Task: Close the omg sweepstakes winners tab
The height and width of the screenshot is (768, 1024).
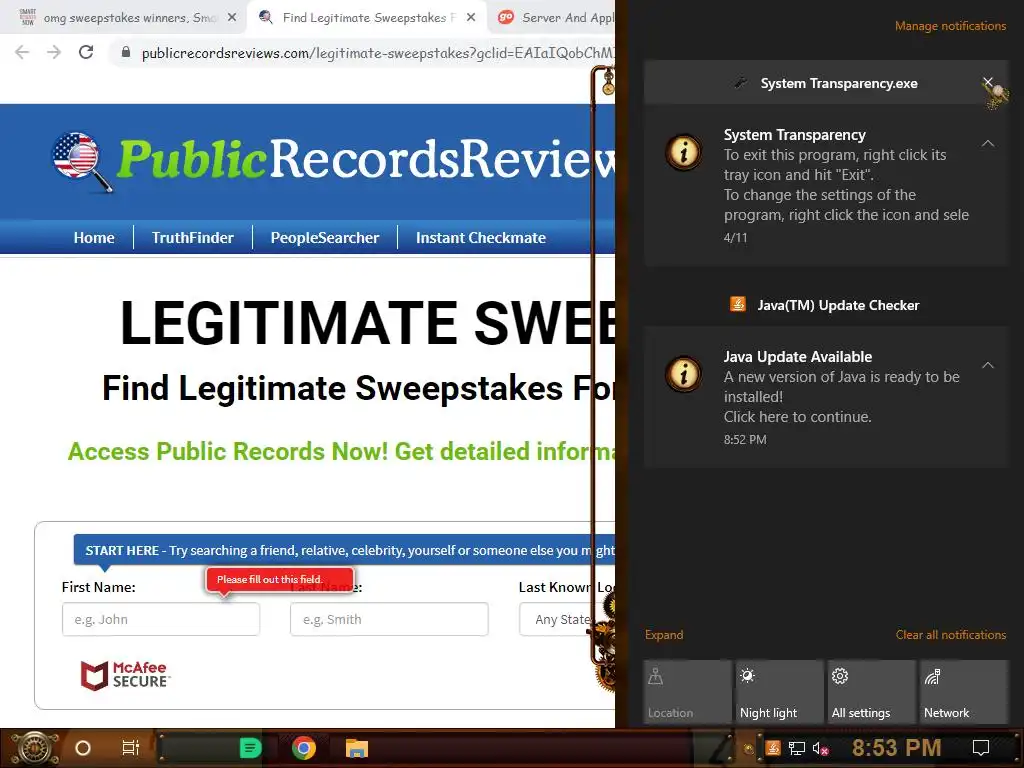Action: [x=232, y=18]
